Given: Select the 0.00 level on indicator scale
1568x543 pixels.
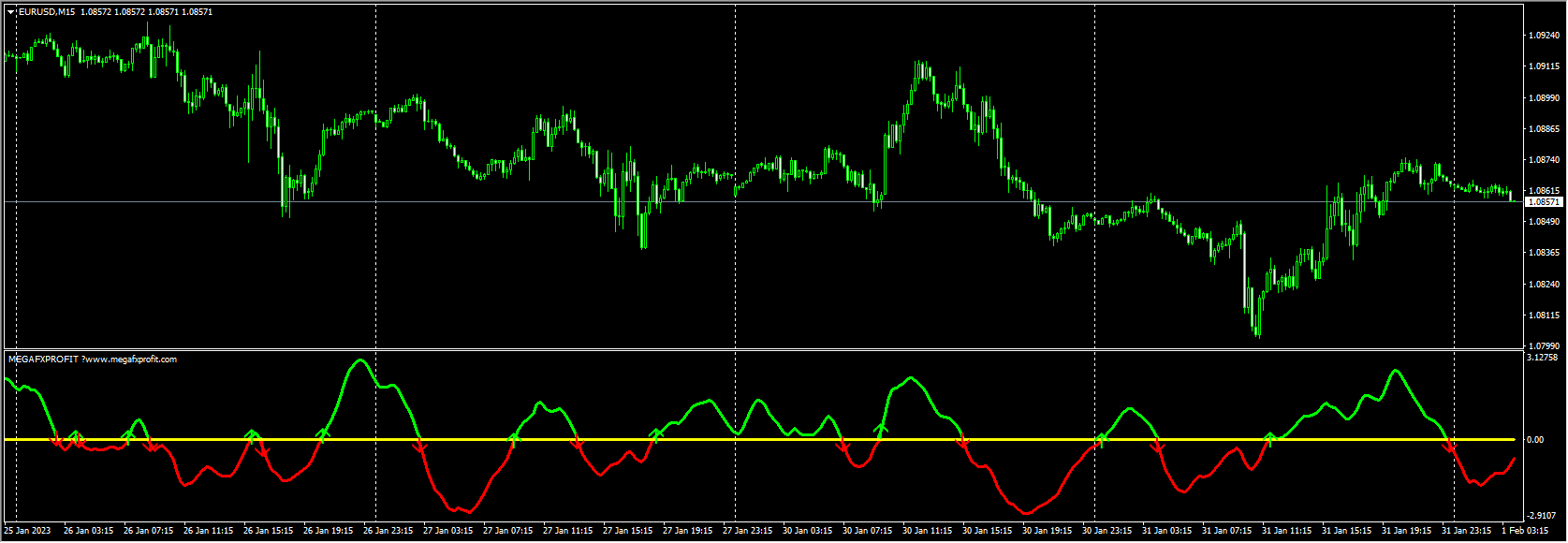Looking at the screenshot, I should pyautogui.click(x=1535, y=440).
